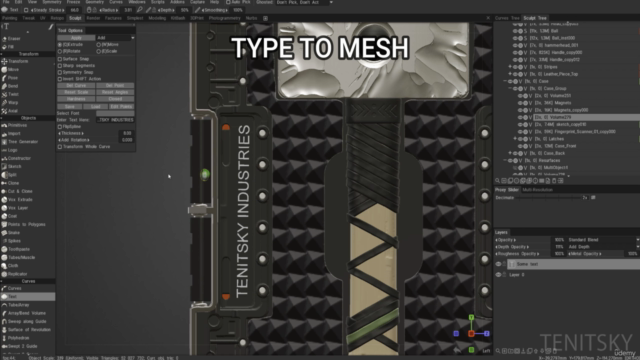Enable the Surface Snap checkbox
Screen dimensions: 640x360
60,59
